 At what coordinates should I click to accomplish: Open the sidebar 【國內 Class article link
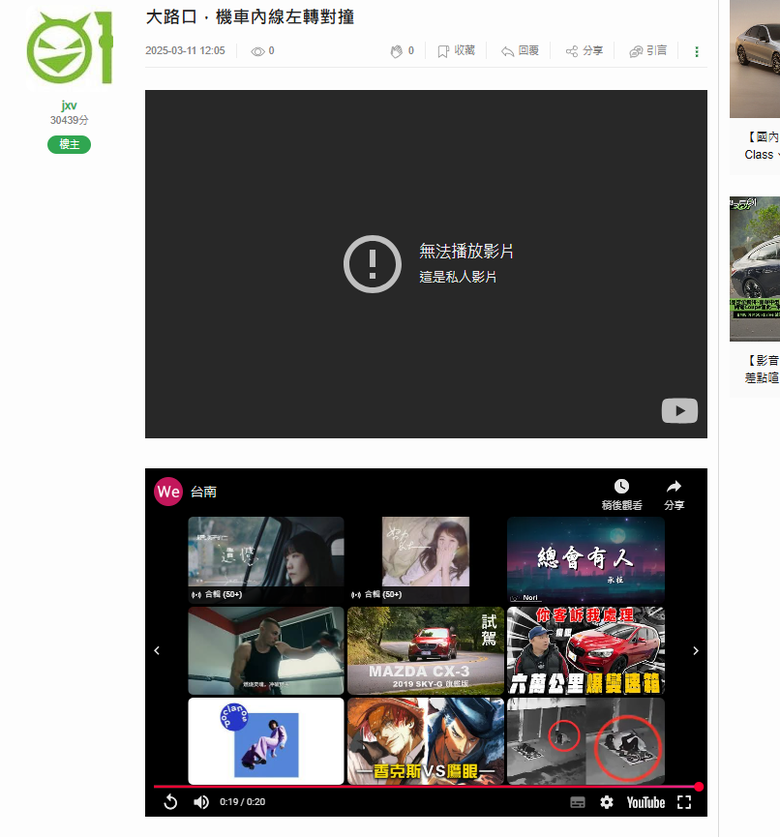click(x=762, y=146)
